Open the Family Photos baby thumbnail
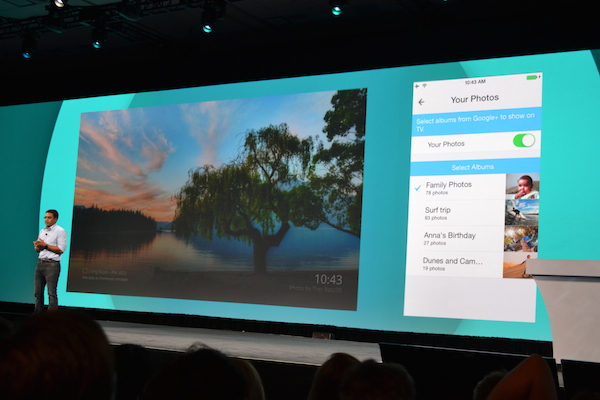600x400 pixels. (x=522, y=186)
